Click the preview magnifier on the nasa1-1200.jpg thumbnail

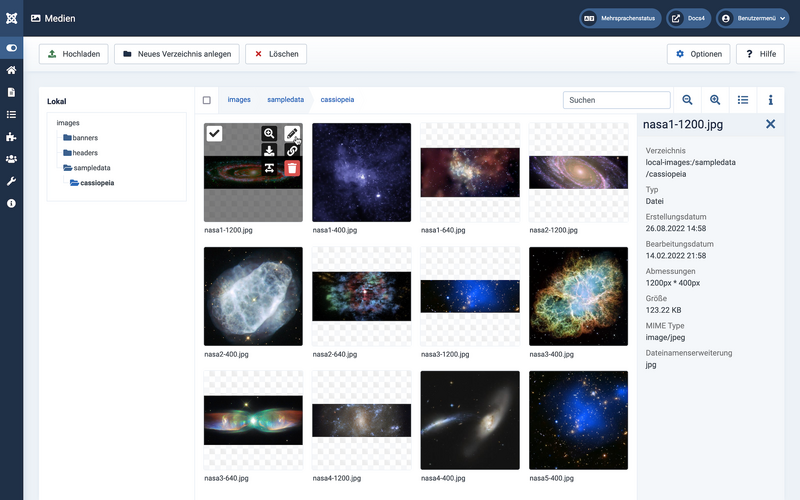[x=269, y=133]
